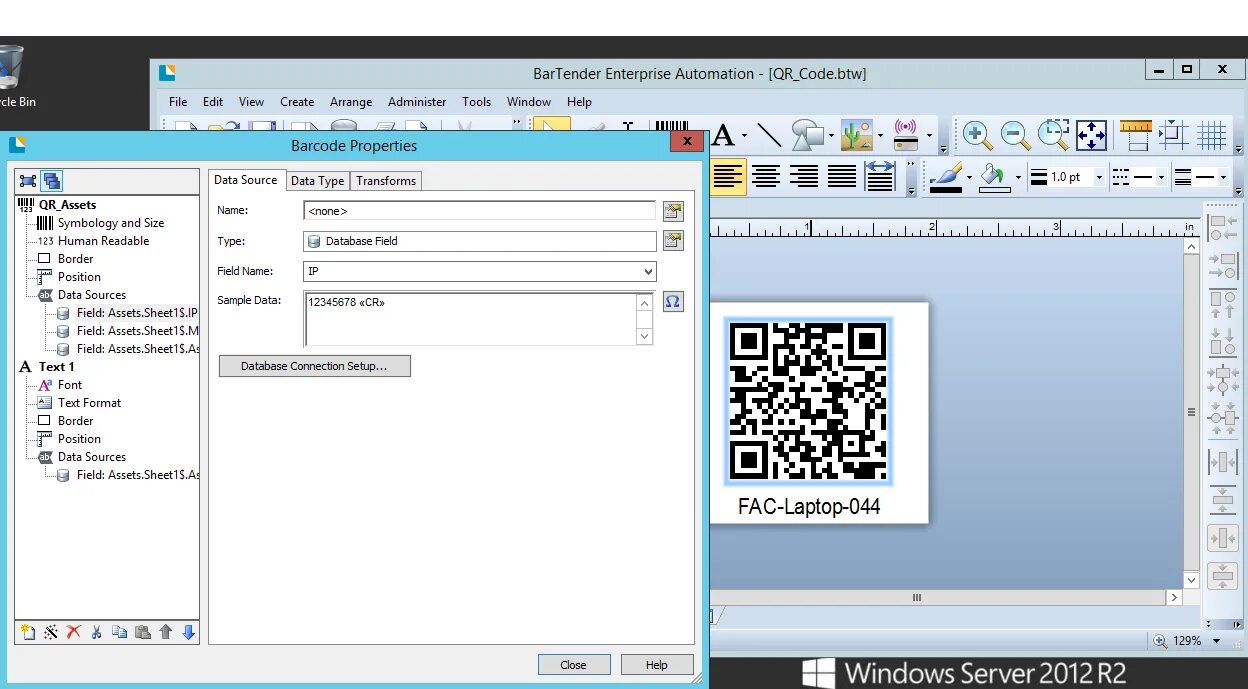Select the RFID encoder tool icon
The height and width of the screenshot is (689, 1248).
[x=906, y=135]
